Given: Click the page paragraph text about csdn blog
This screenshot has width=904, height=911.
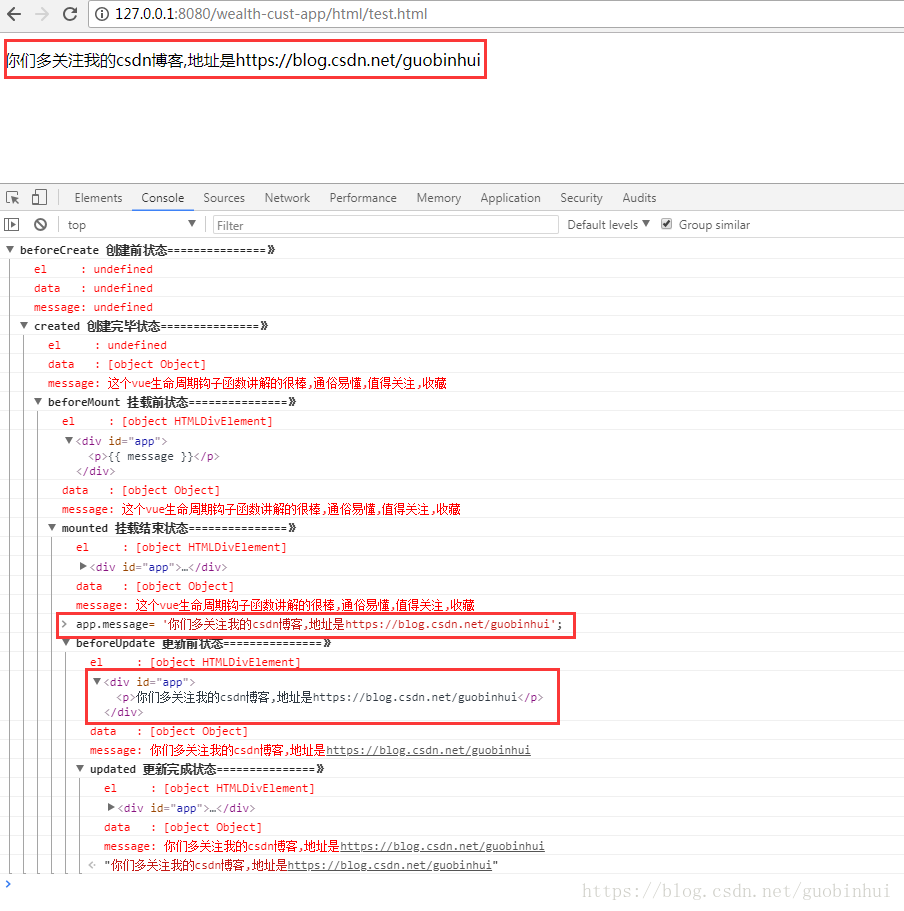Looking at the screenshot, I should [243, 60].
